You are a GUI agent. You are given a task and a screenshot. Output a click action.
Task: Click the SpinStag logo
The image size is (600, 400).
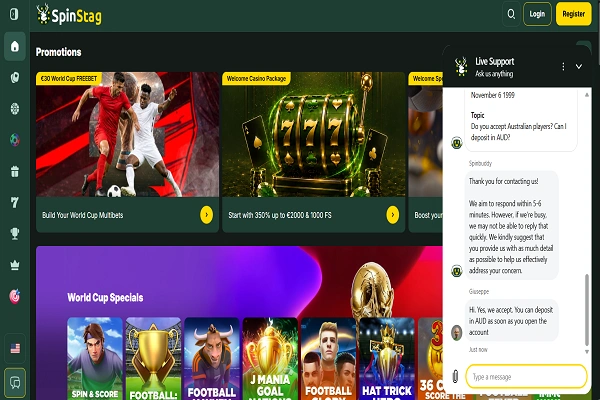point(69,15)
